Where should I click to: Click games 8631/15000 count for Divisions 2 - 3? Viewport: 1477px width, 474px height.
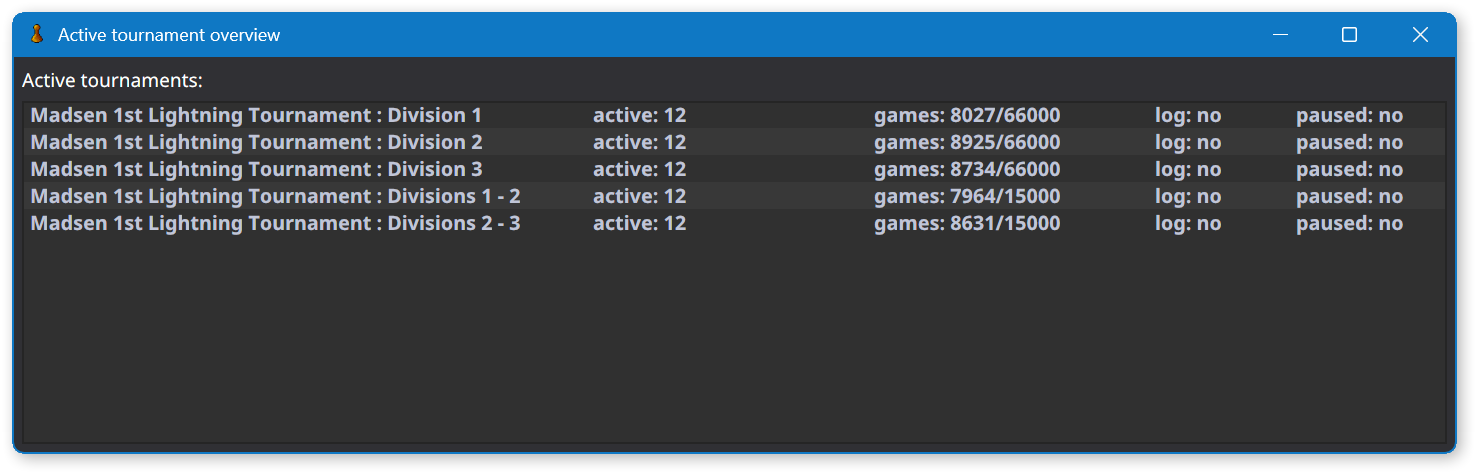pyautogui.click(x=967, y=223)
